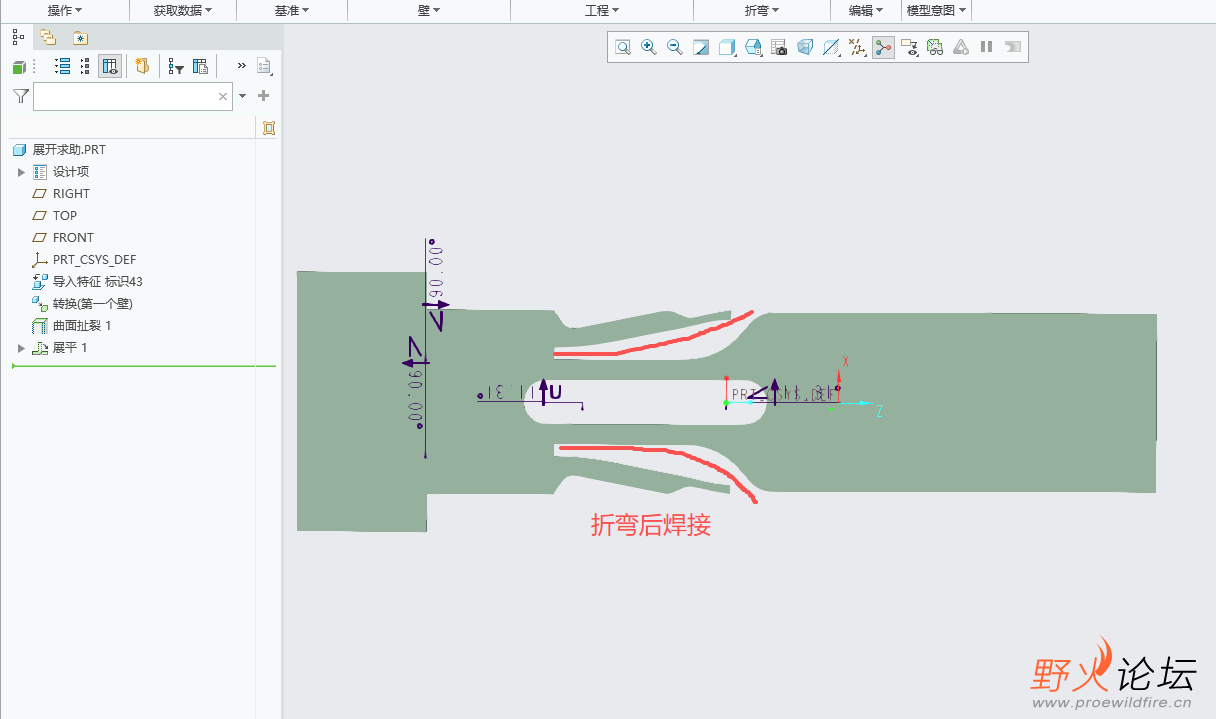Open the 模型意图 group dropdown
Image resolution: width=1216 pixels, height=719 pixels.
936,10
